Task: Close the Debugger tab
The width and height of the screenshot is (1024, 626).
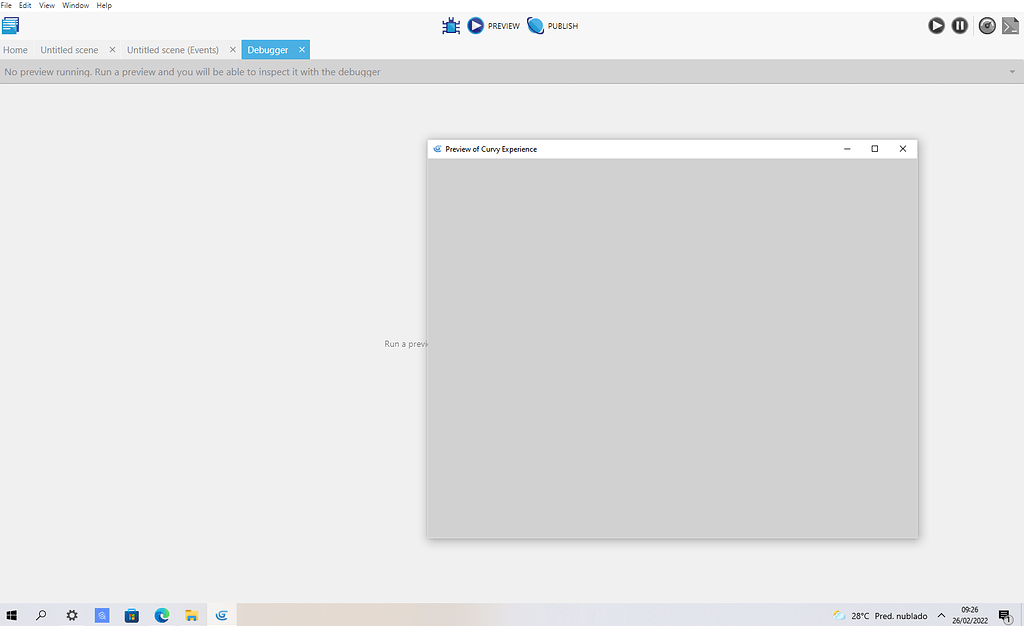Action: tap(301, 49)
